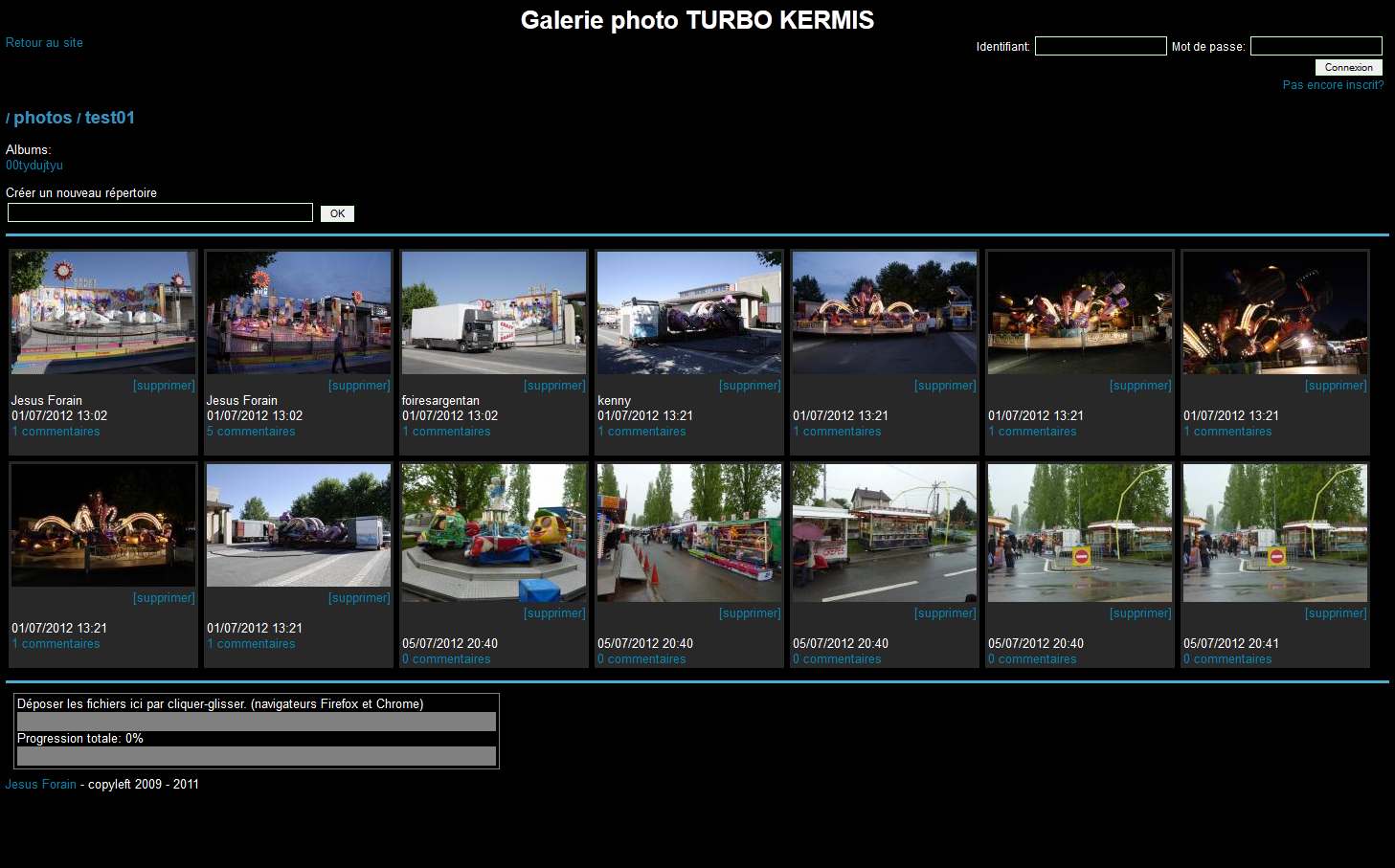1395x868 pixels.
Task: Open commentaires link under foiresargentan
Action: coord(446,432)
